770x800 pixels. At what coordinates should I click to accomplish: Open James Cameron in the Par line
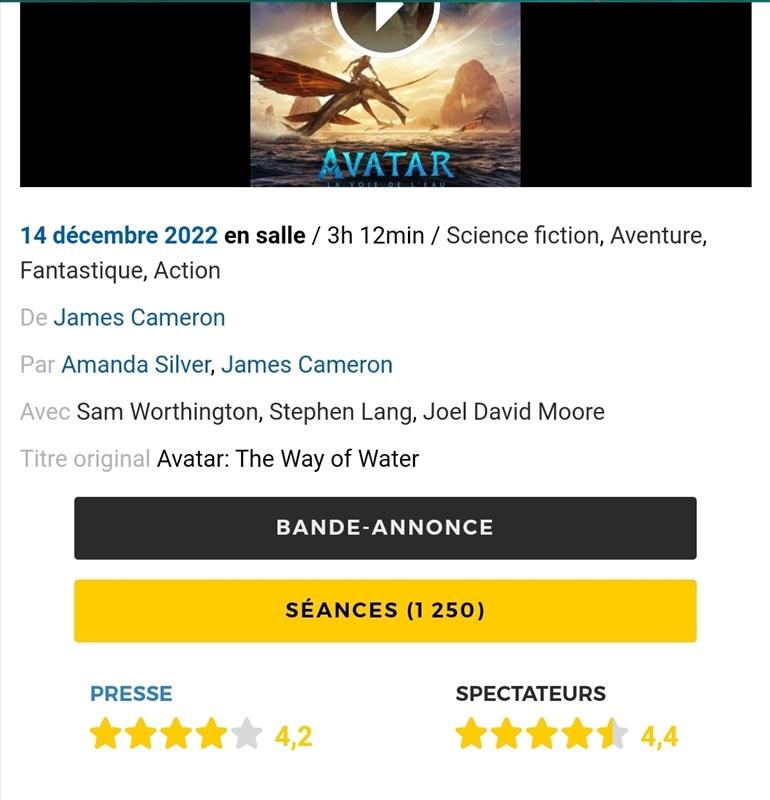[307, 365]
